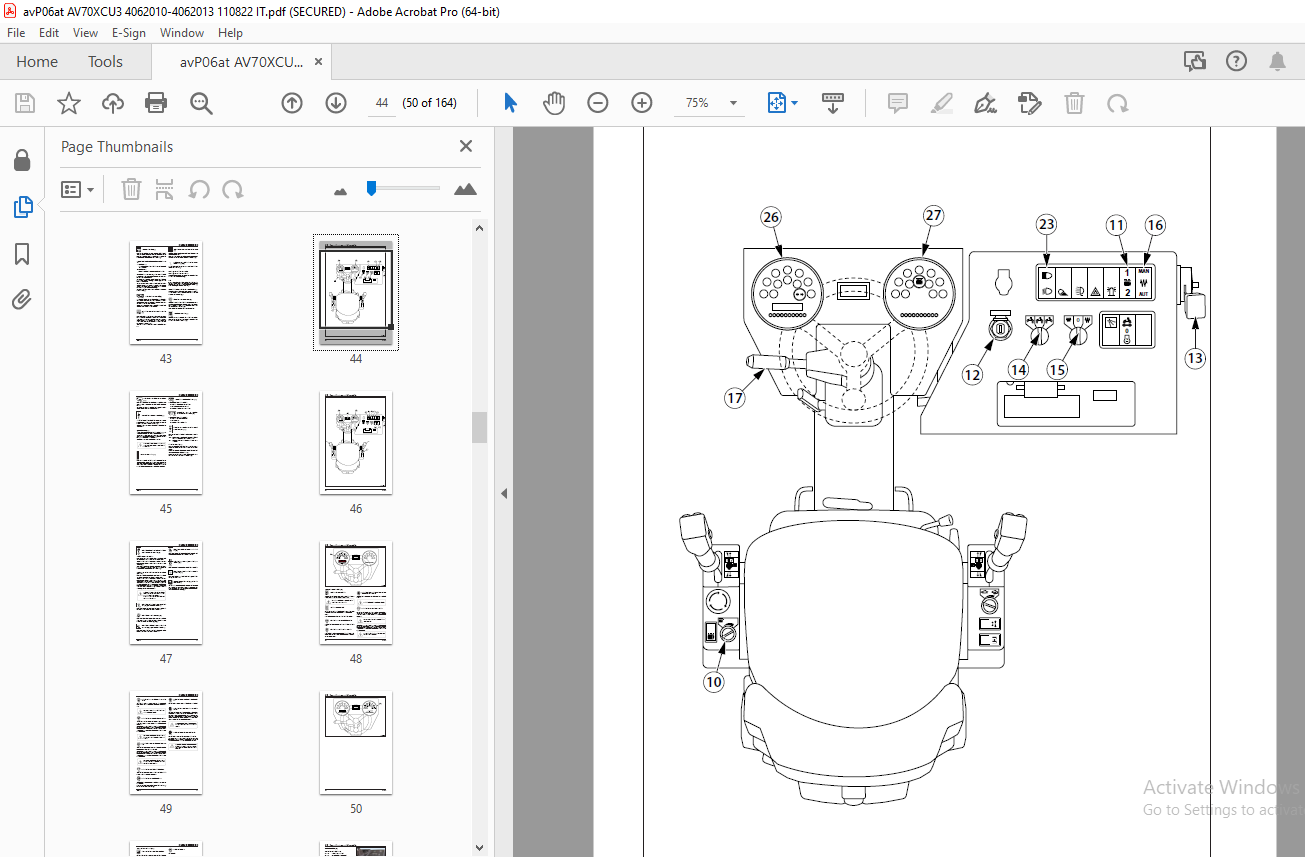Click thumbnails panel scrollbar up arrow
Screen dimensions: 1305x857
(480, 228)
